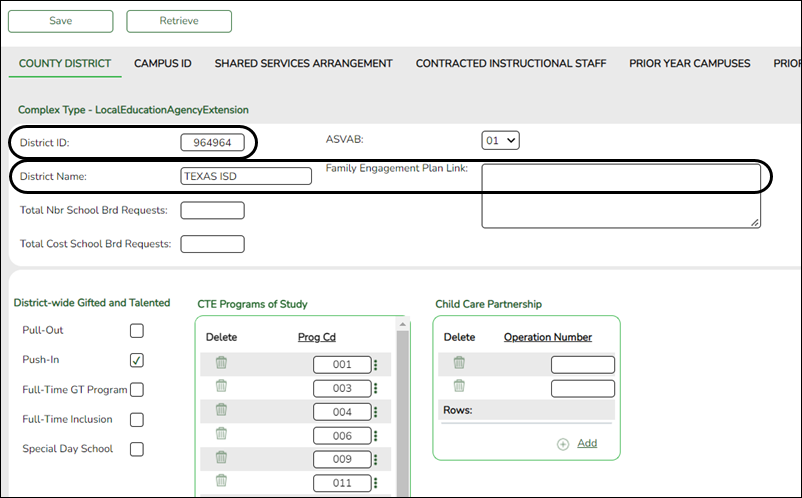Click the Prog Cd 001 field
The image size is (802, 498).
(342, 365)
